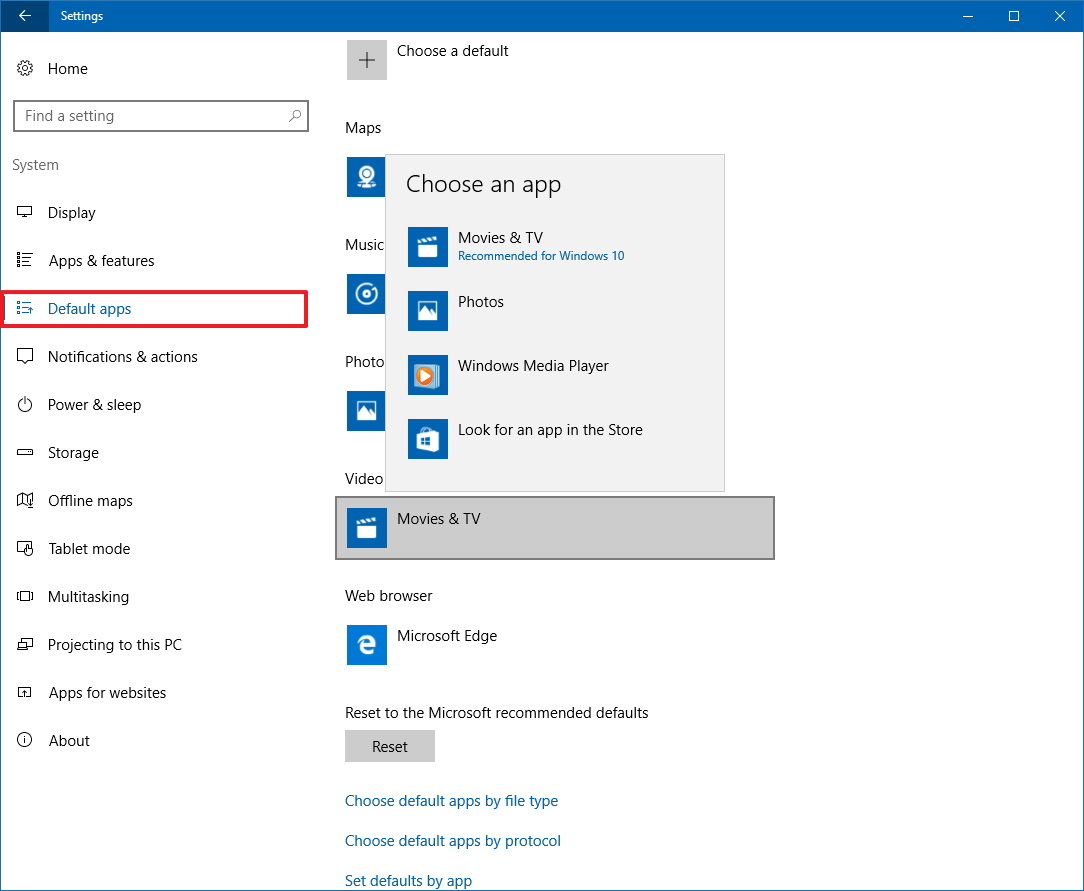Focus the Find a setting search box
1084x891 pixels.
tap(160, 115)
